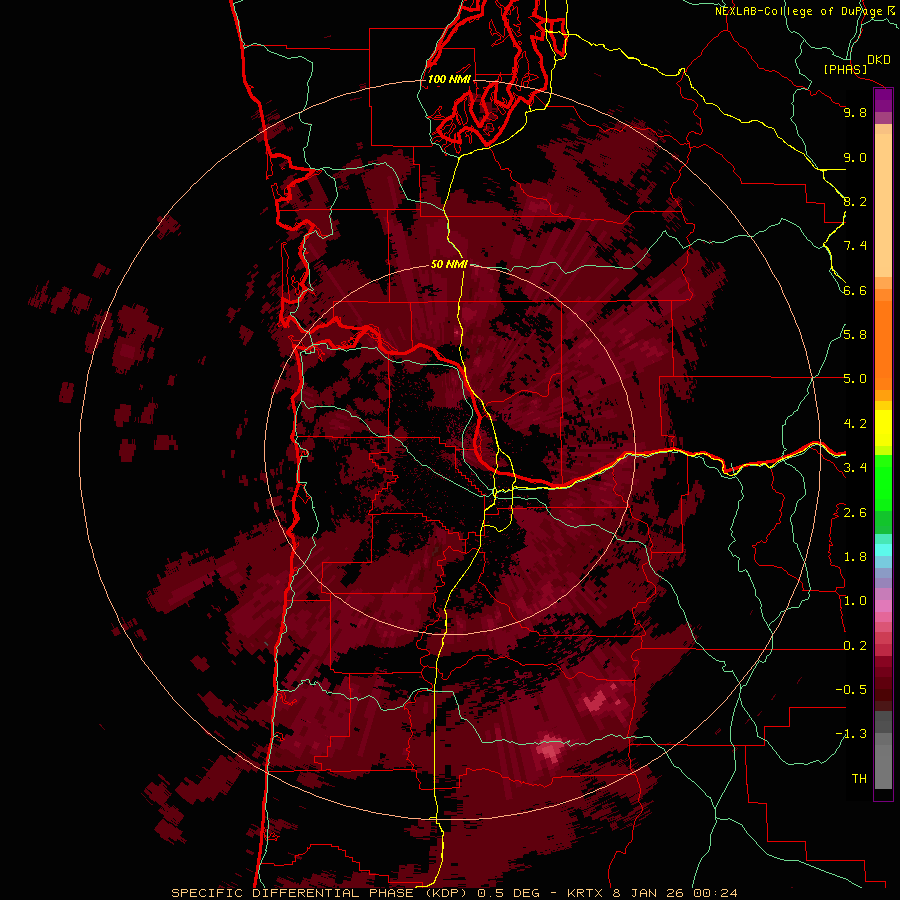The width and height of the screenshot is (900, 900).
Task: Click the 6.6 legend value
Action: pos(855,290)
